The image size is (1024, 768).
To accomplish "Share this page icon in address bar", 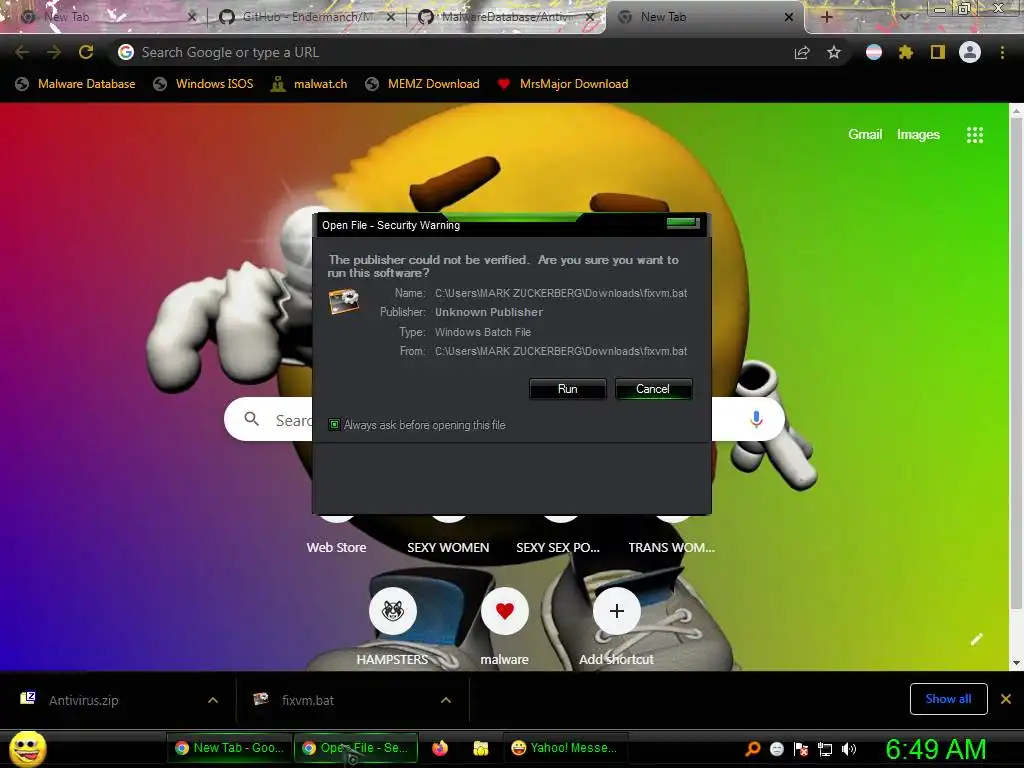I will point(802,53).
